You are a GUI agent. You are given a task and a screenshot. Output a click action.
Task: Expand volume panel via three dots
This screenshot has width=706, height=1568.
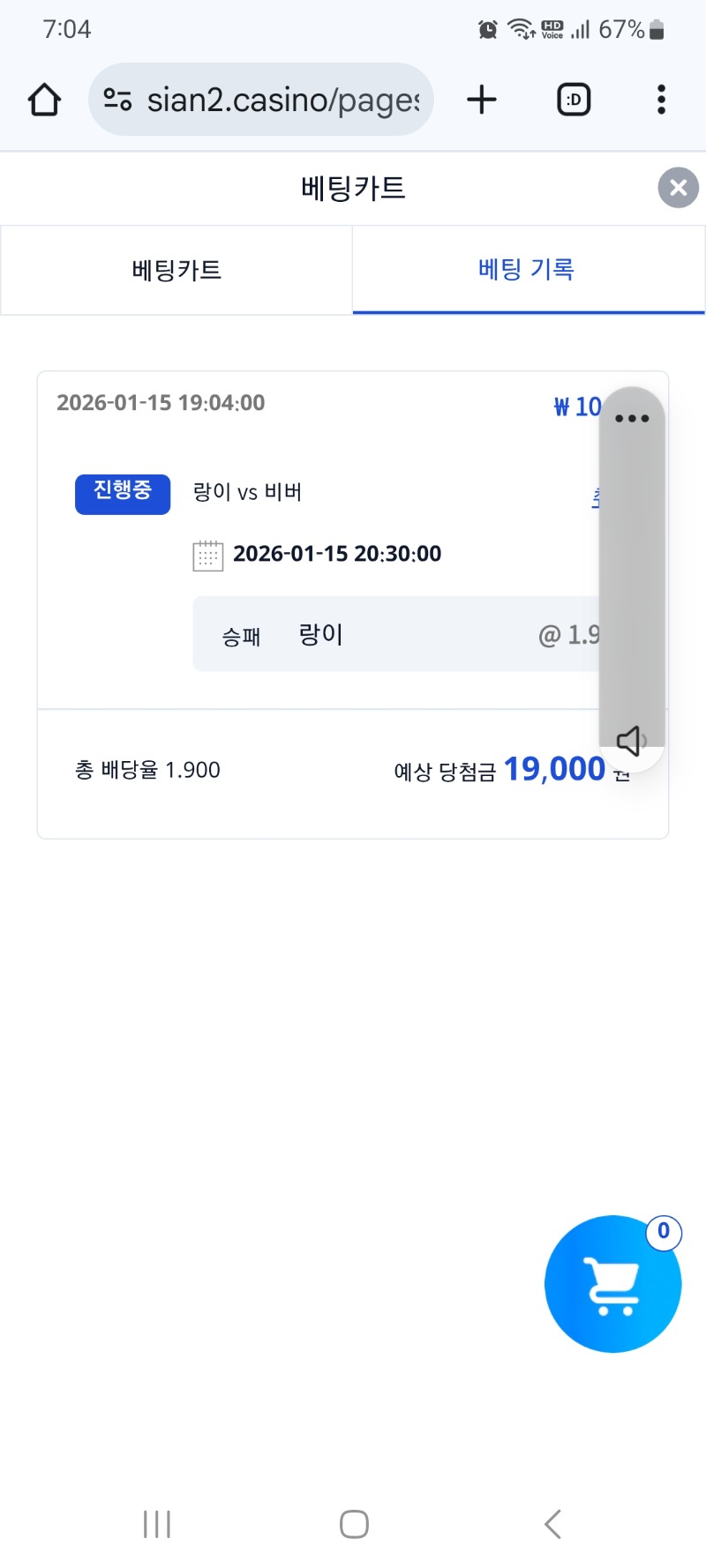[632, 419]
